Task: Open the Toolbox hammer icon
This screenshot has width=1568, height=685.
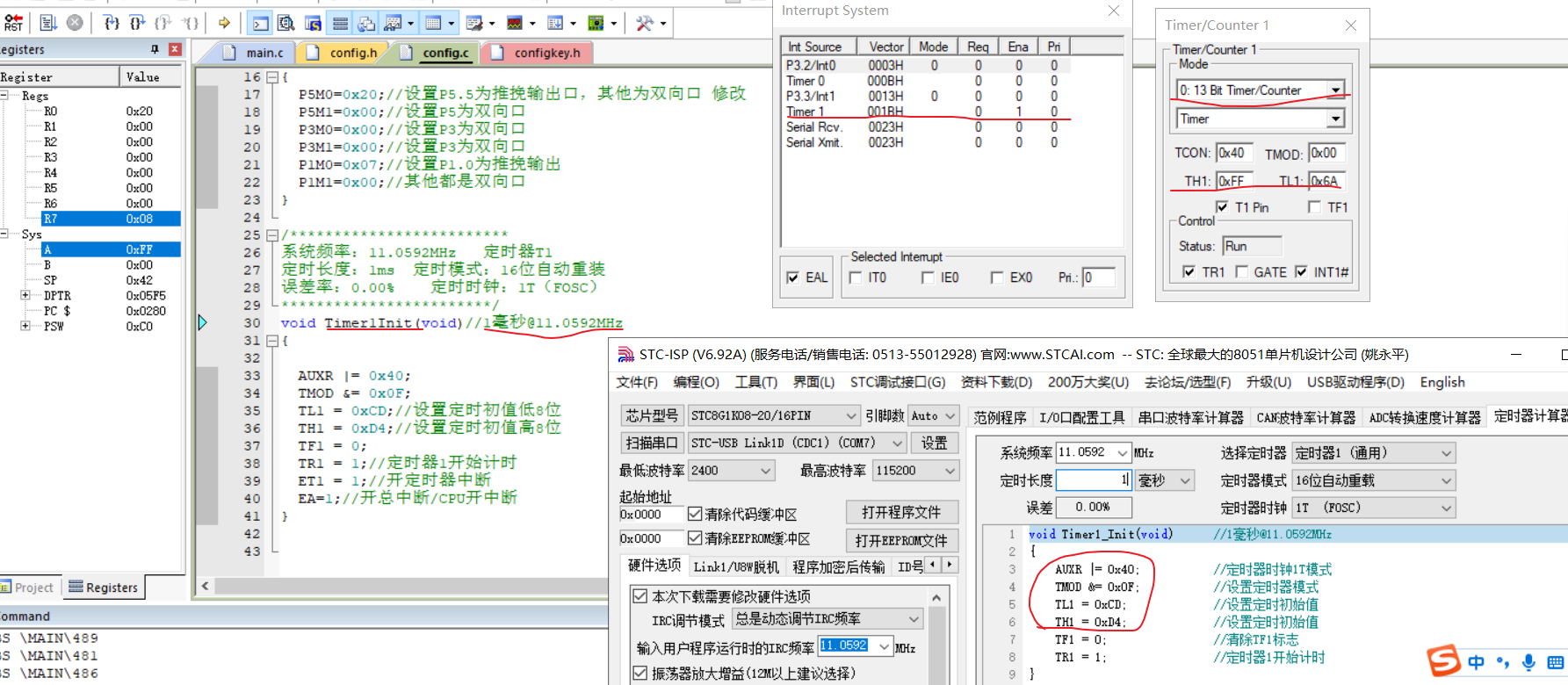Action: [645, 23]
